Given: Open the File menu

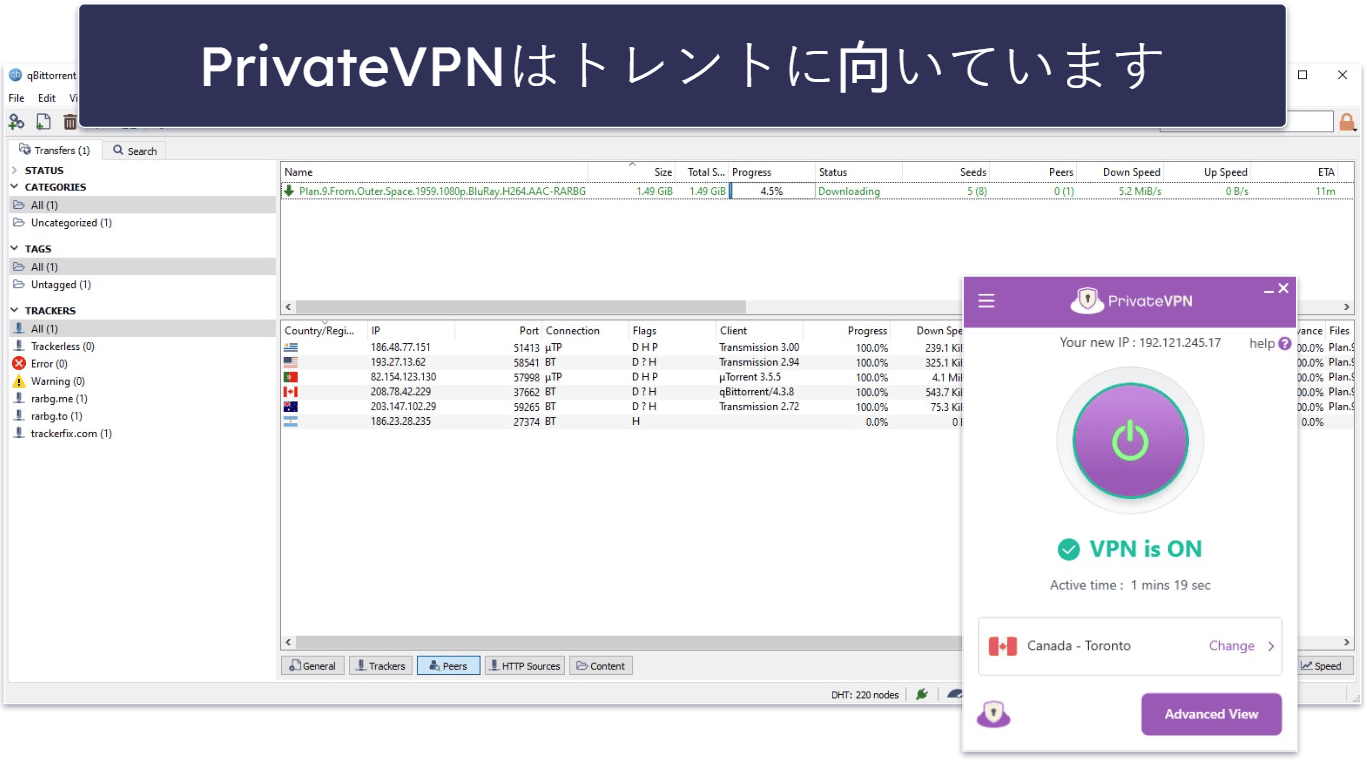Looking at the screenshot, I should [16, 98].
